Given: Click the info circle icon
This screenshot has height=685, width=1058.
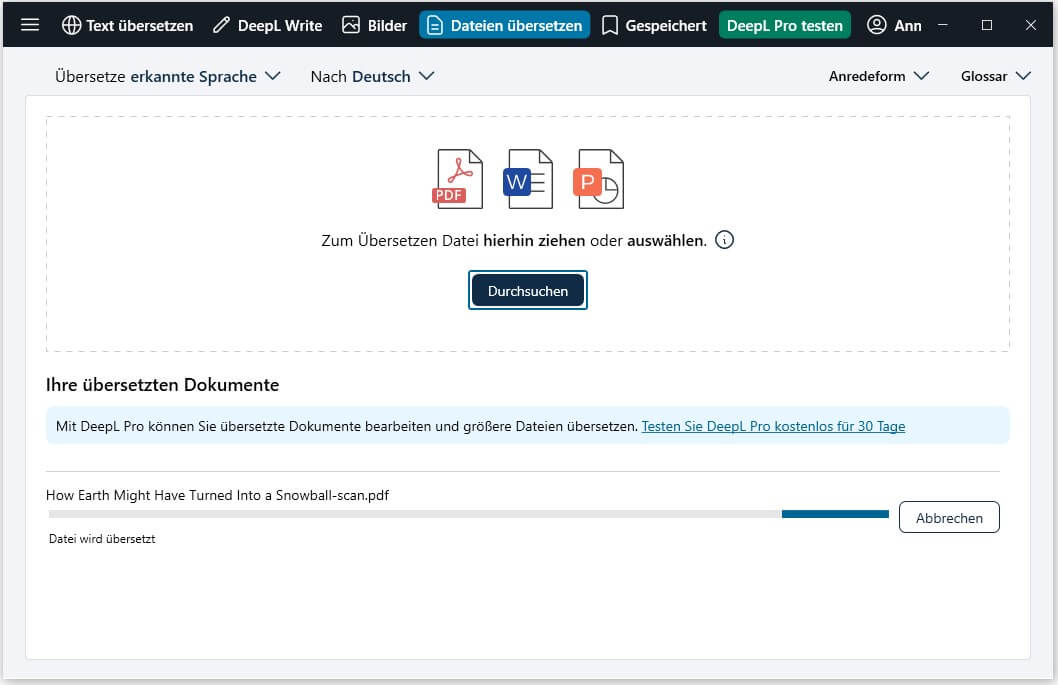Looking at the screenshot, I should 725,240.
